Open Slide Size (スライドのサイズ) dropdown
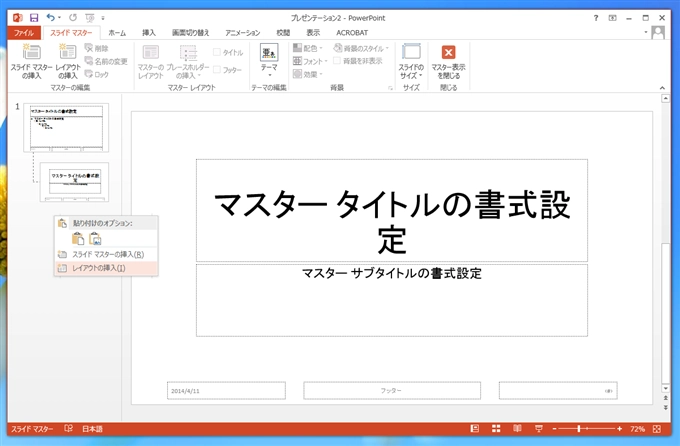The height and width of the screenshot is (446, 680). [411, 61]
